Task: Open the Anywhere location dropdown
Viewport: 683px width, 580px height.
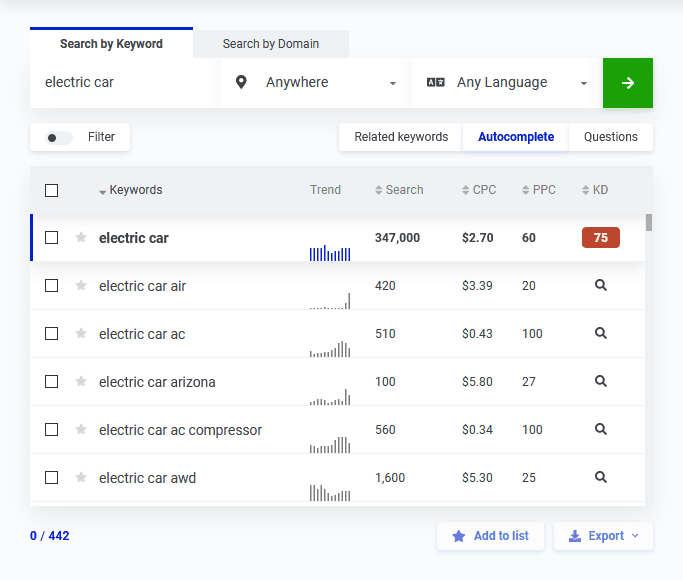Action: tap(316, 82)
